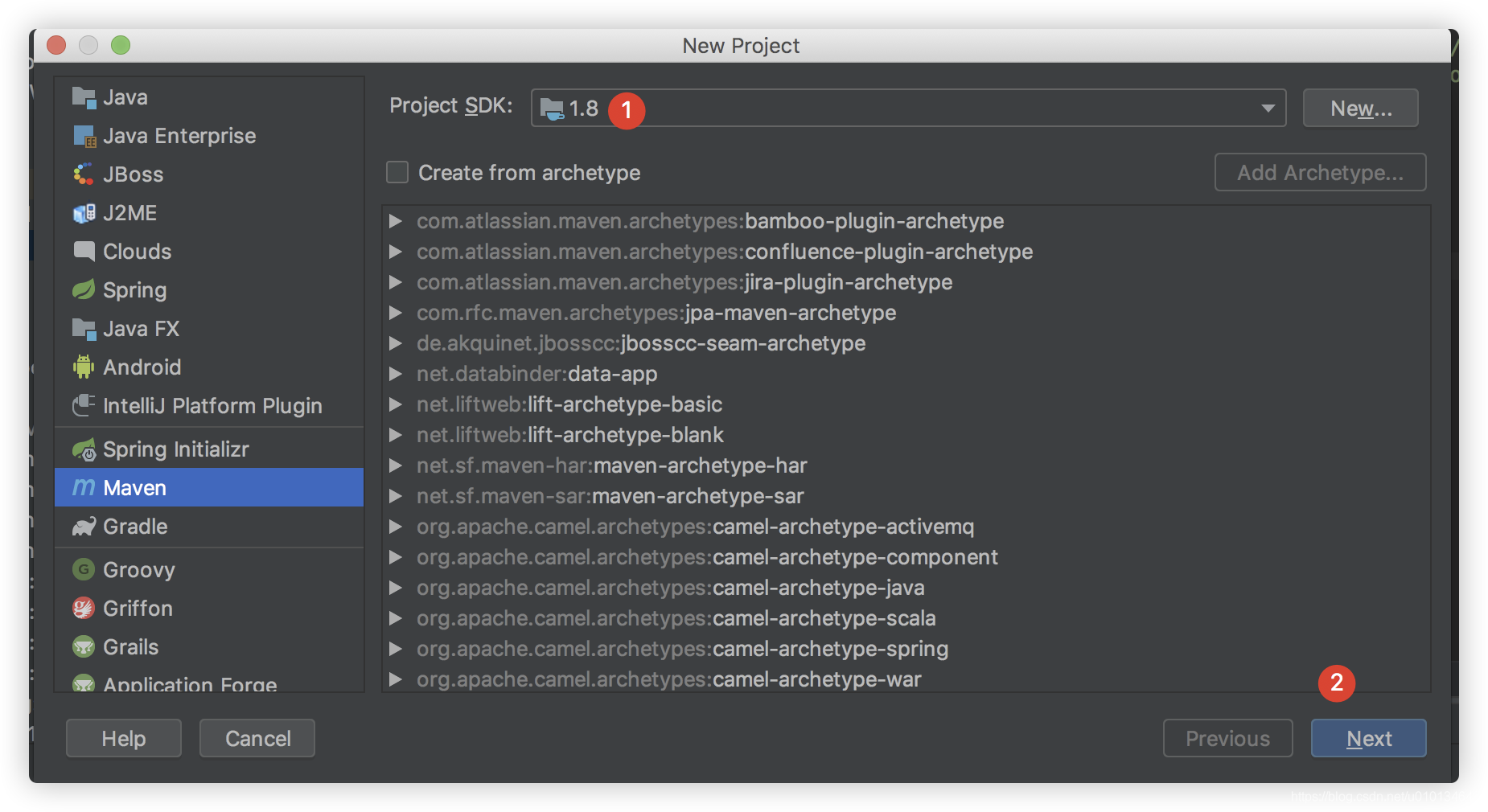Viewport: 1488px width, 812px height.
Task: Click the Spring Initializr icon
Action: [84, 449]
